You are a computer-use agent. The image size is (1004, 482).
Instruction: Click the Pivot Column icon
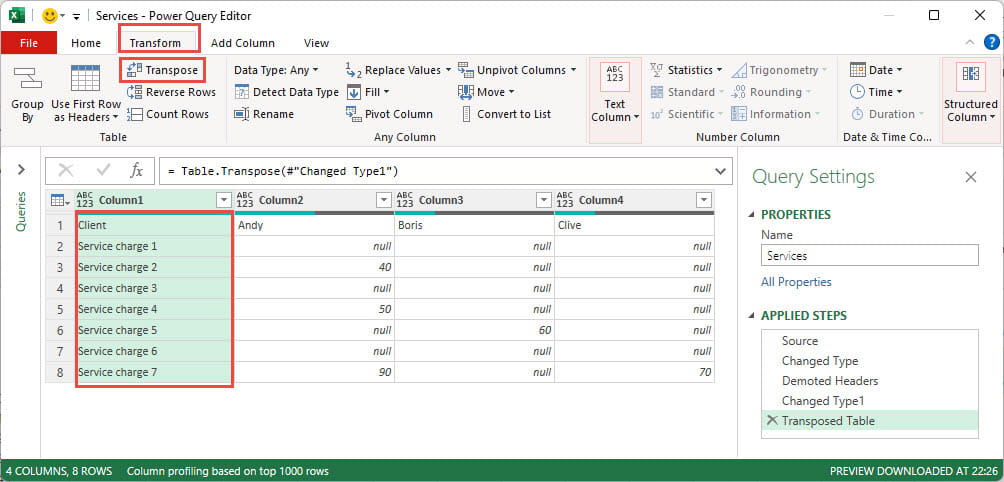click(x=353, y=114)
